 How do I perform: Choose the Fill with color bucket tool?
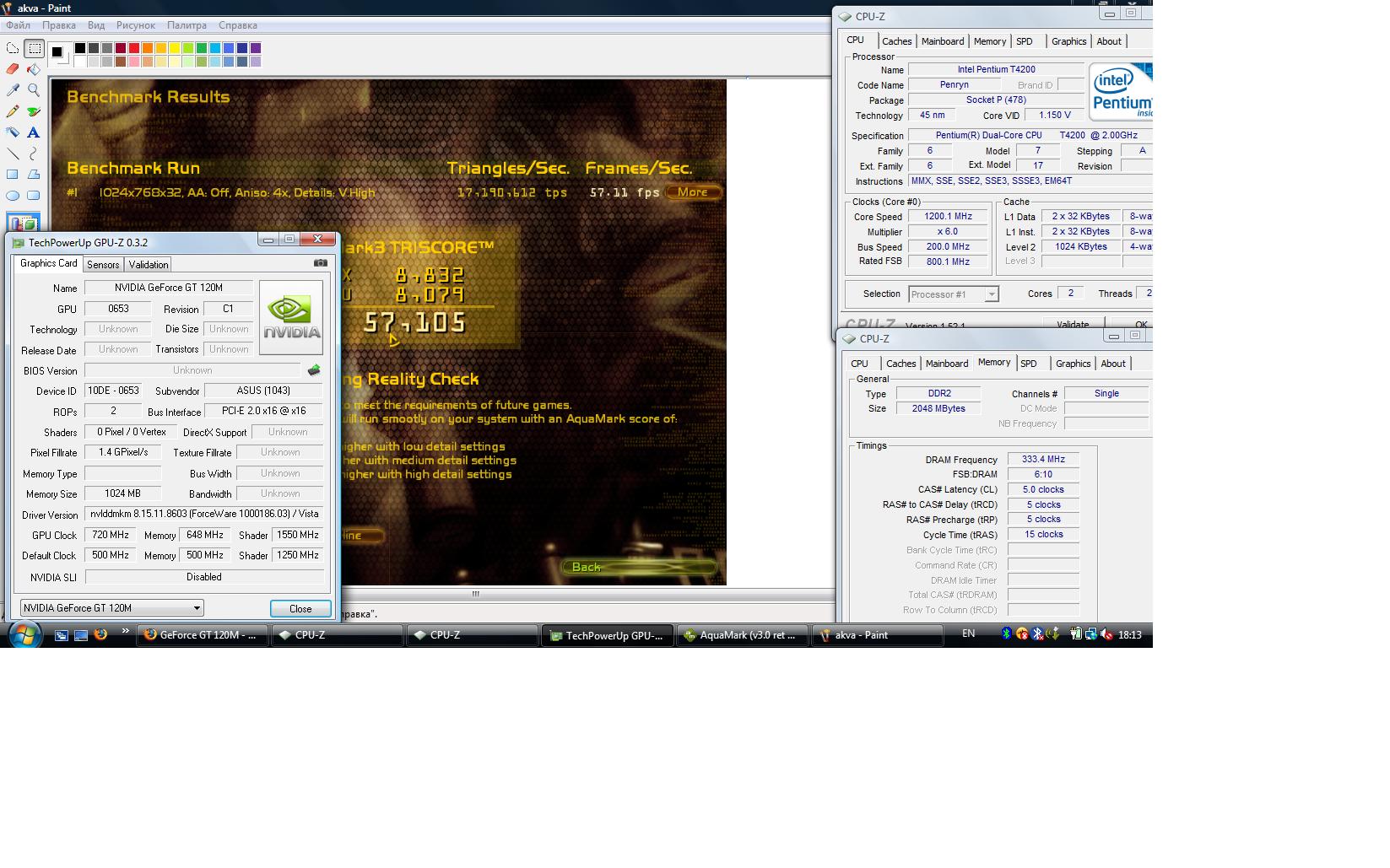(x=34, y=69)
